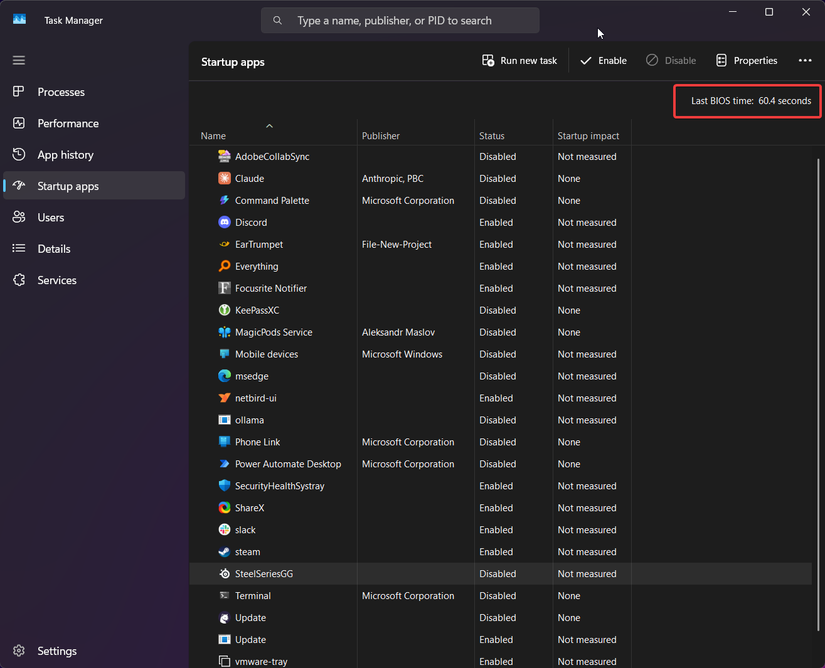Open the Services page
825x668 pixels.
(x=94, y=280)
